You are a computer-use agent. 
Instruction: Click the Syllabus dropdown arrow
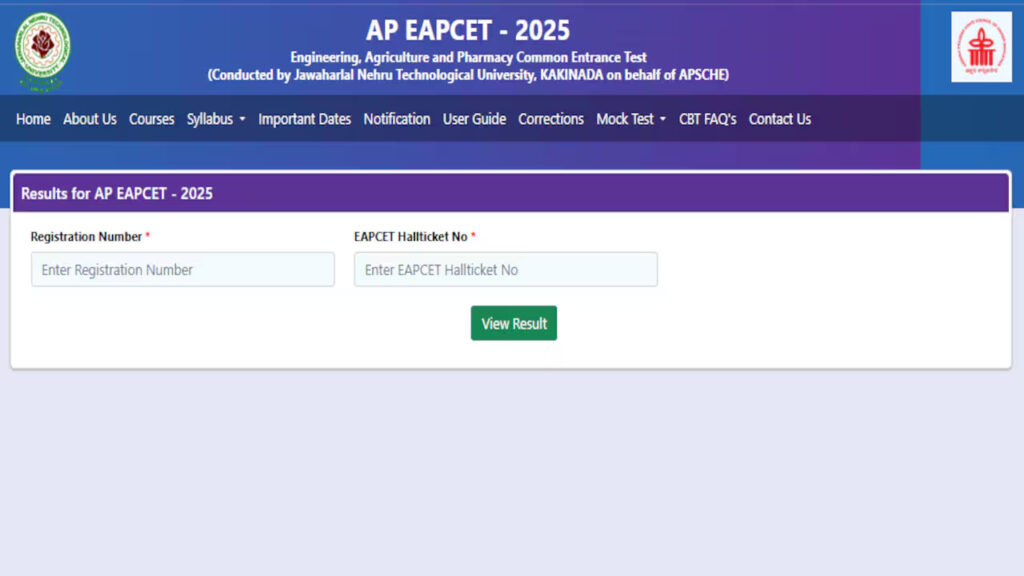[242, 120]
